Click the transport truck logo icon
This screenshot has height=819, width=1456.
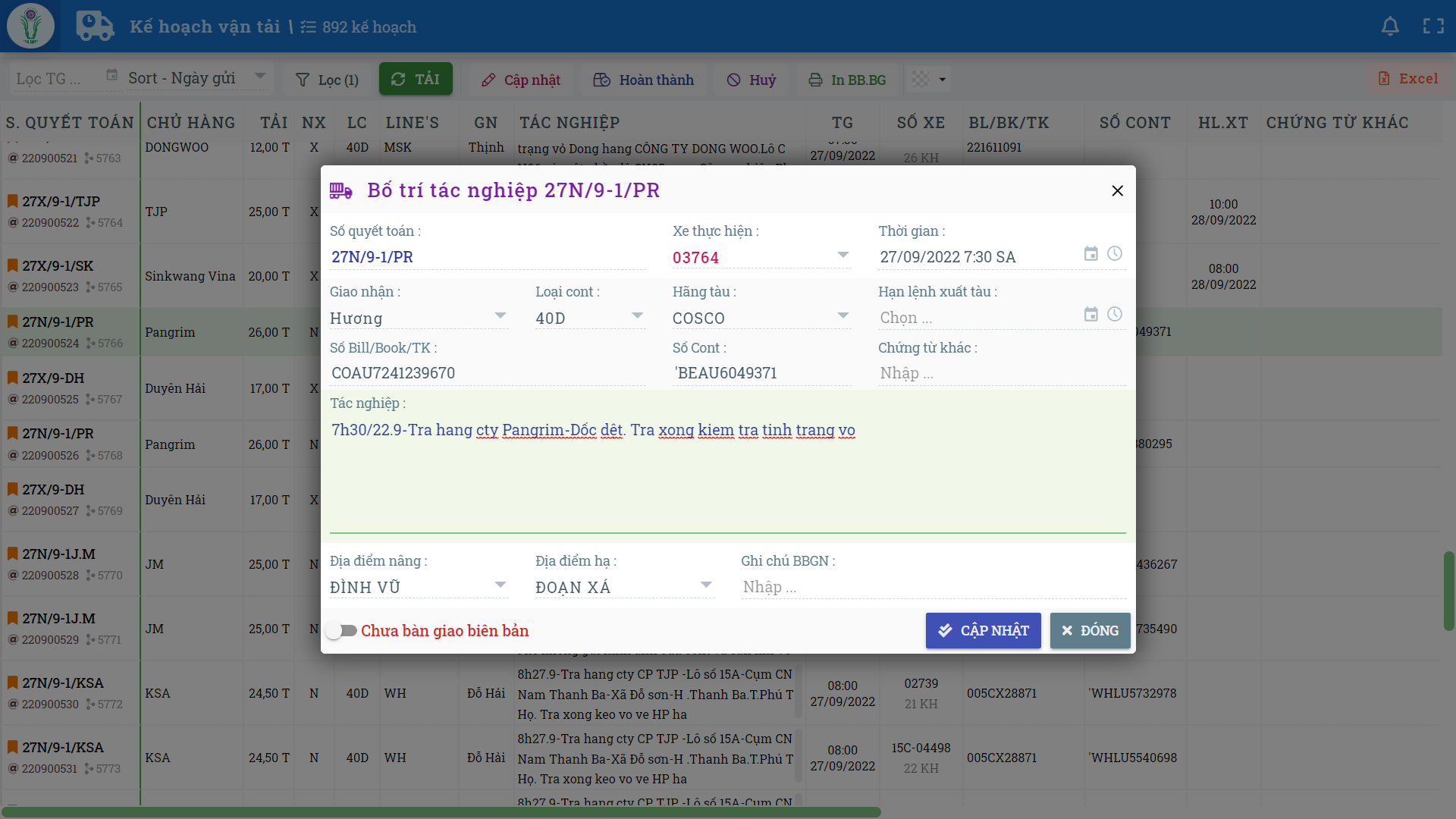coord(95,27)
